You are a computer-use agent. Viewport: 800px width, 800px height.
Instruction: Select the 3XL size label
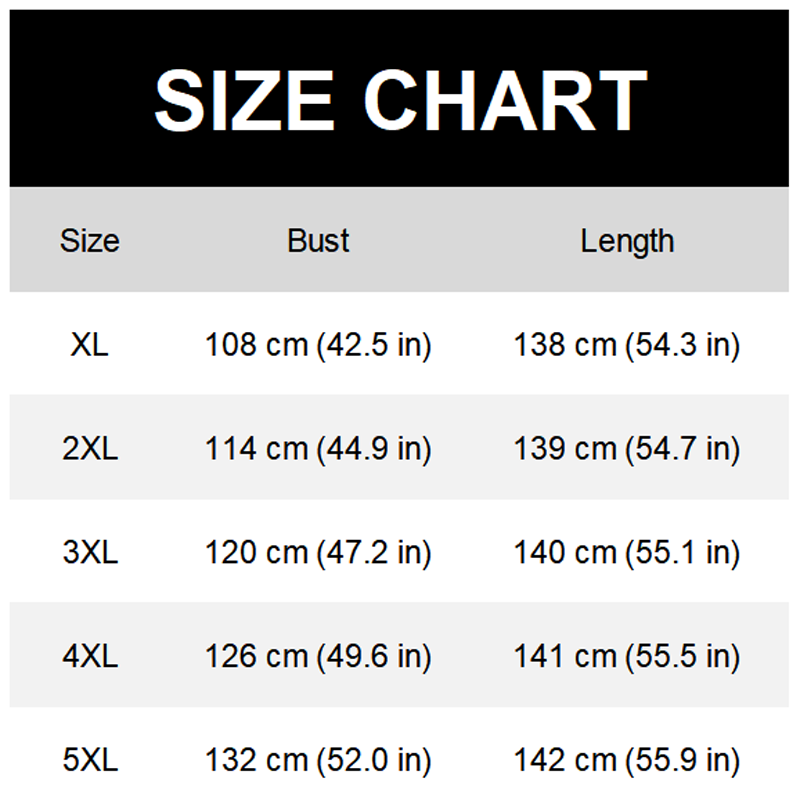90,552
